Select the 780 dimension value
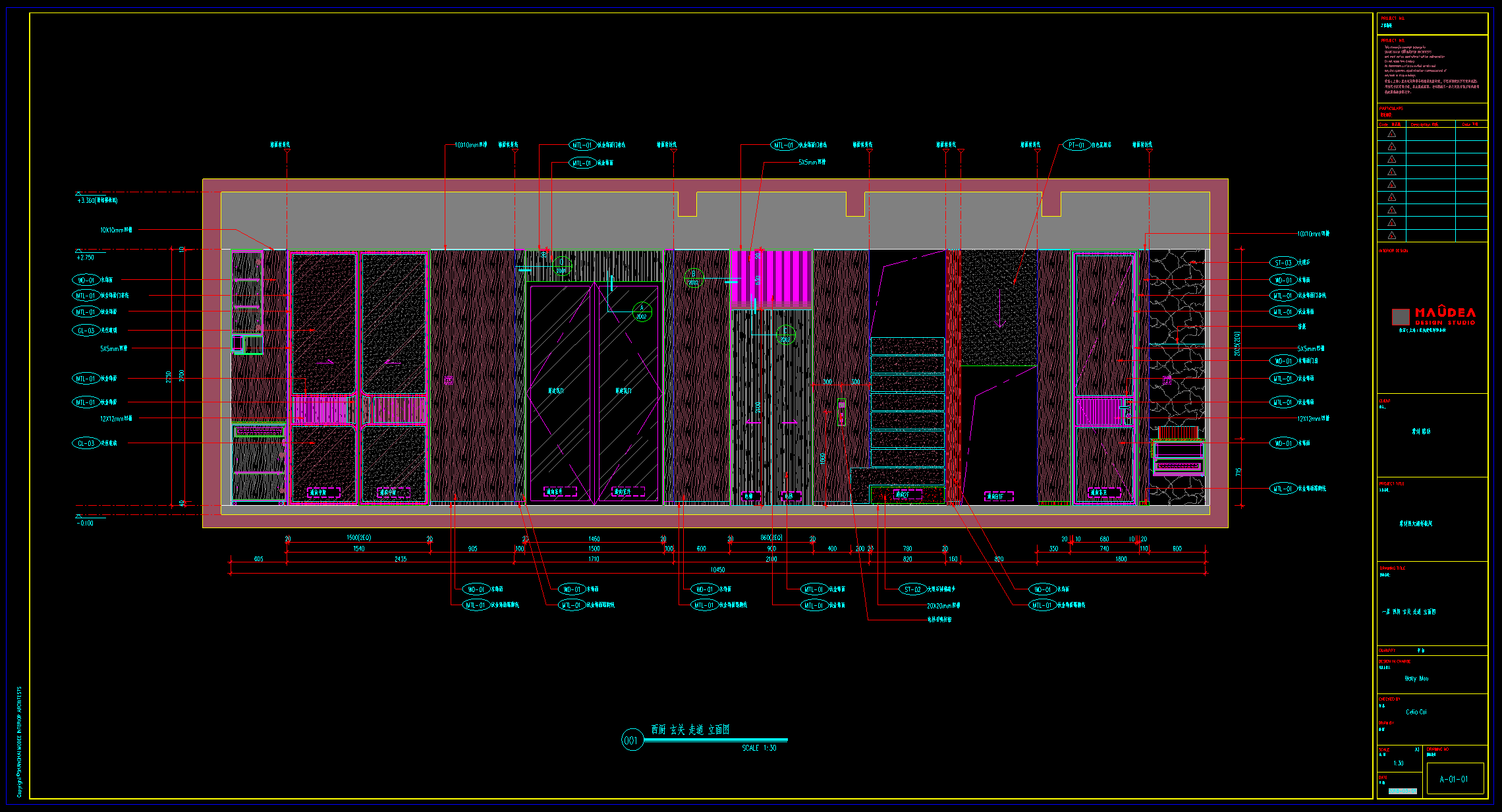This screenshot has height=812, width=1502. coord(907,549)
